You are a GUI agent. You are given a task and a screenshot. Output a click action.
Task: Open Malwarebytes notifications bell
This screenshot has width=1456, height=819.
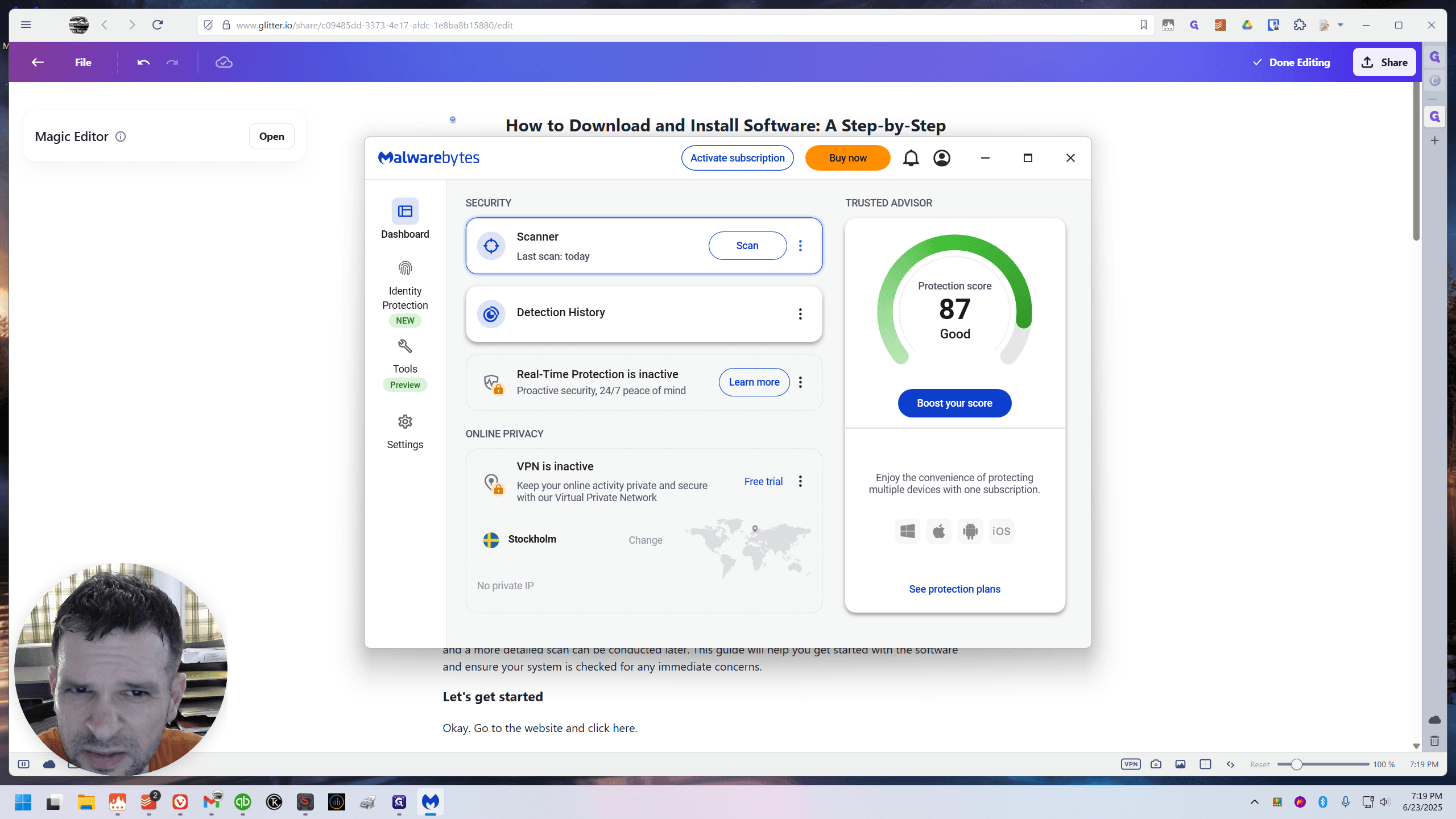(x=911, y=158)
